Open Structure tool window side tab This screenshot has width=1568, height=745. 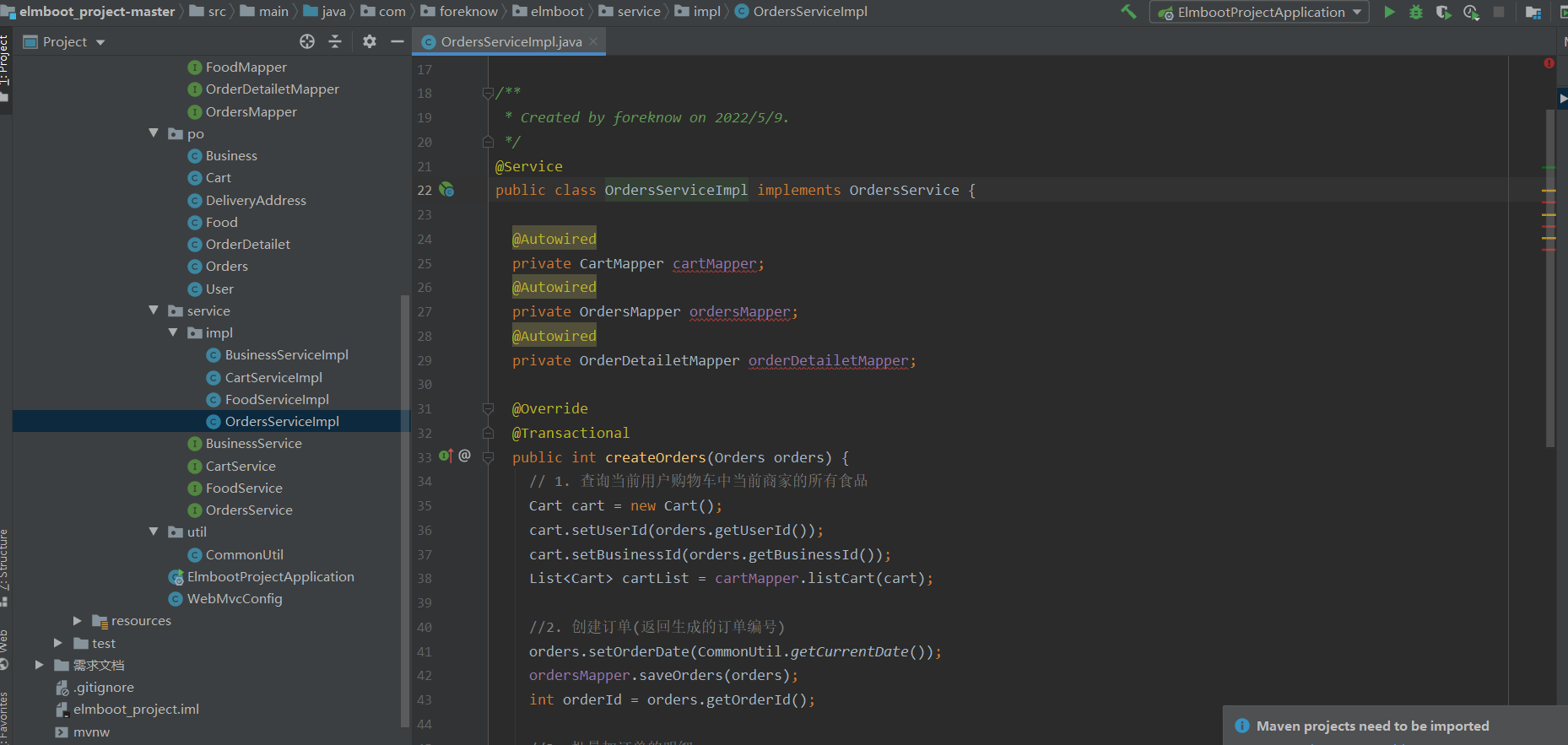pyautogui.click(x=5, y=567)
